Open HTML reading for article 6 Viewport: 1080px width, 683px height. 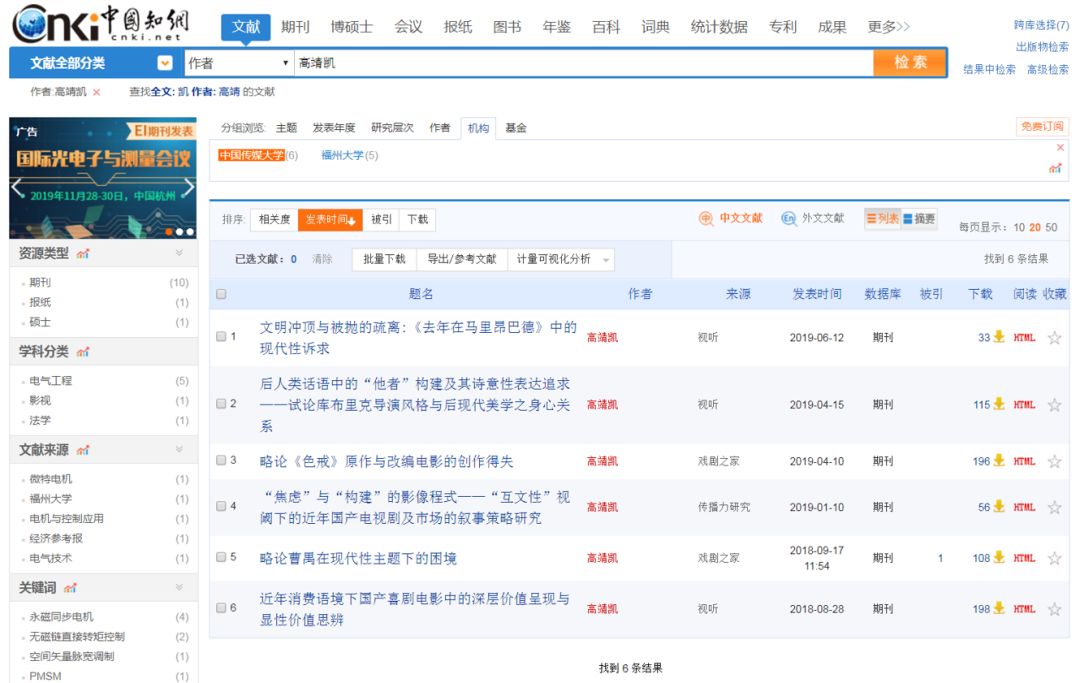(1024, 609)
